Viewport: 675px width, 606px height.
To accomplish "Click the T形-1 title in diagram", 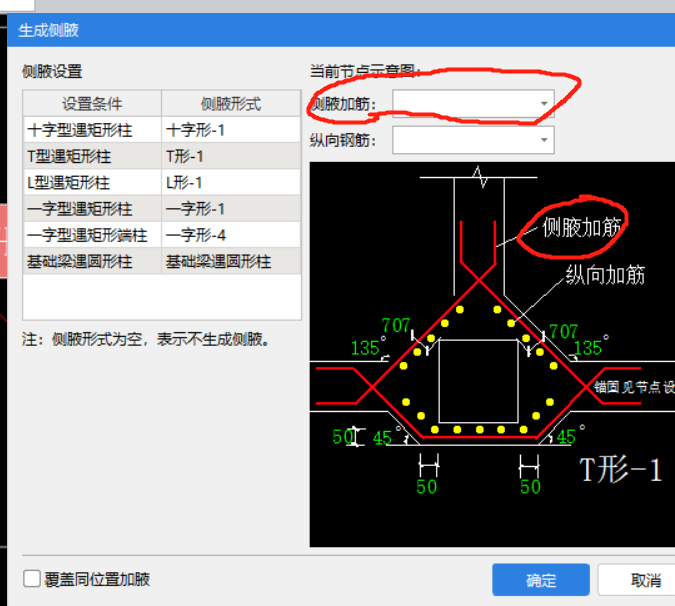I will [620, 470].
